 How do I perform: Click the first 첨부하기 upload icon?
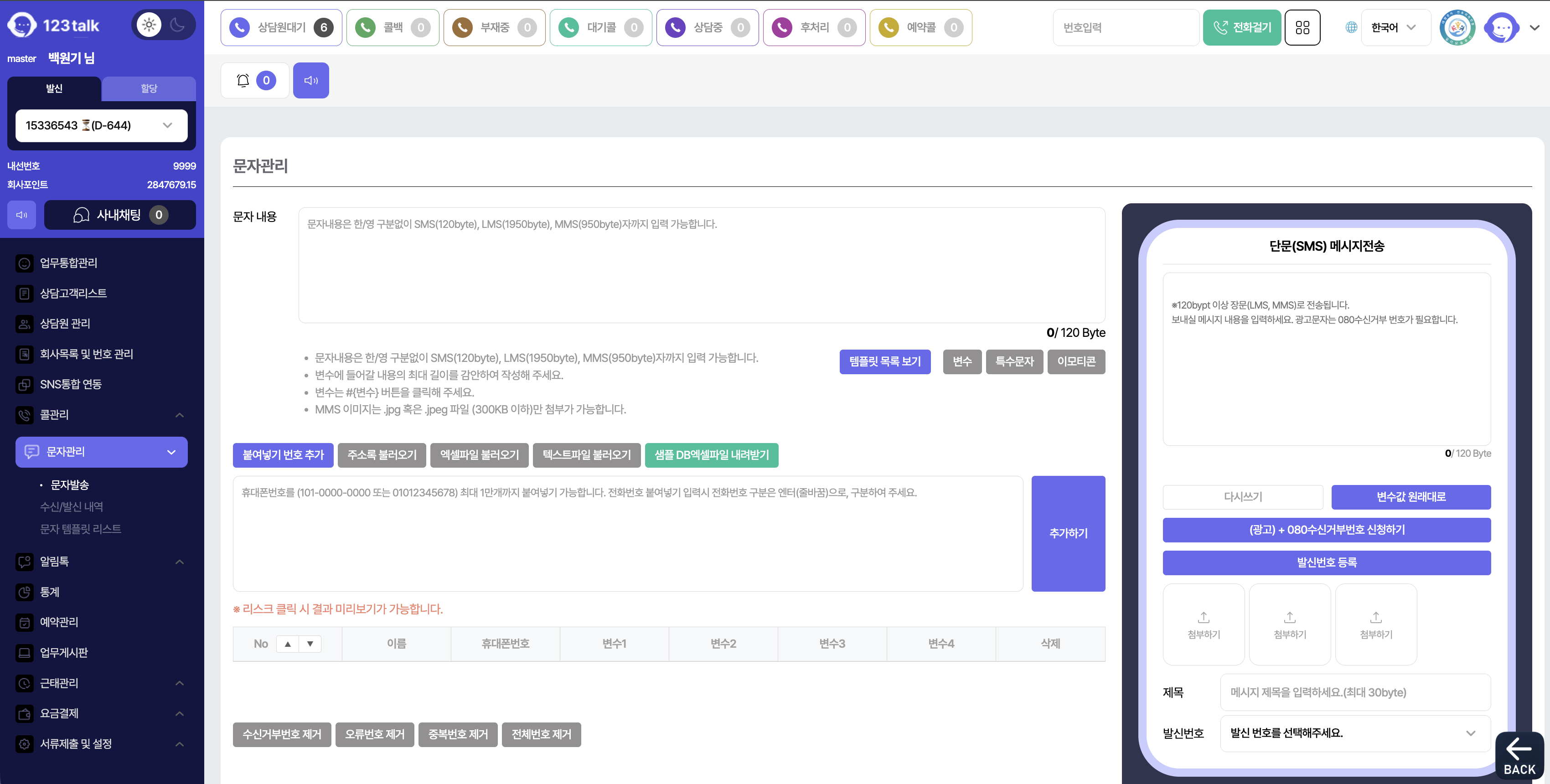pos(1204,618)
